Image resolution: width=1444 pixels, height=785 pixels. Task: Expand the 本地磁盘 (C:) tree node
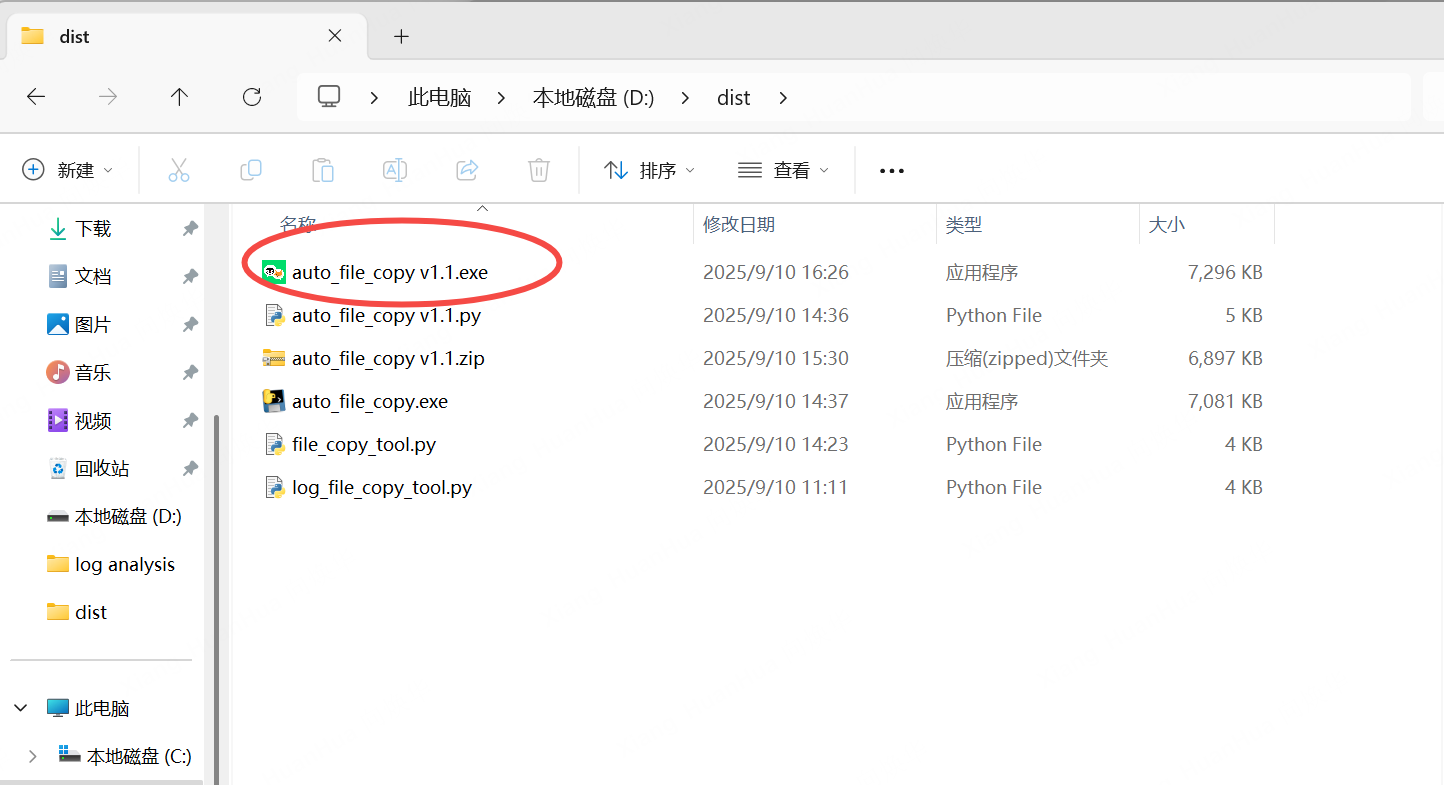click(x=32, y=756)
